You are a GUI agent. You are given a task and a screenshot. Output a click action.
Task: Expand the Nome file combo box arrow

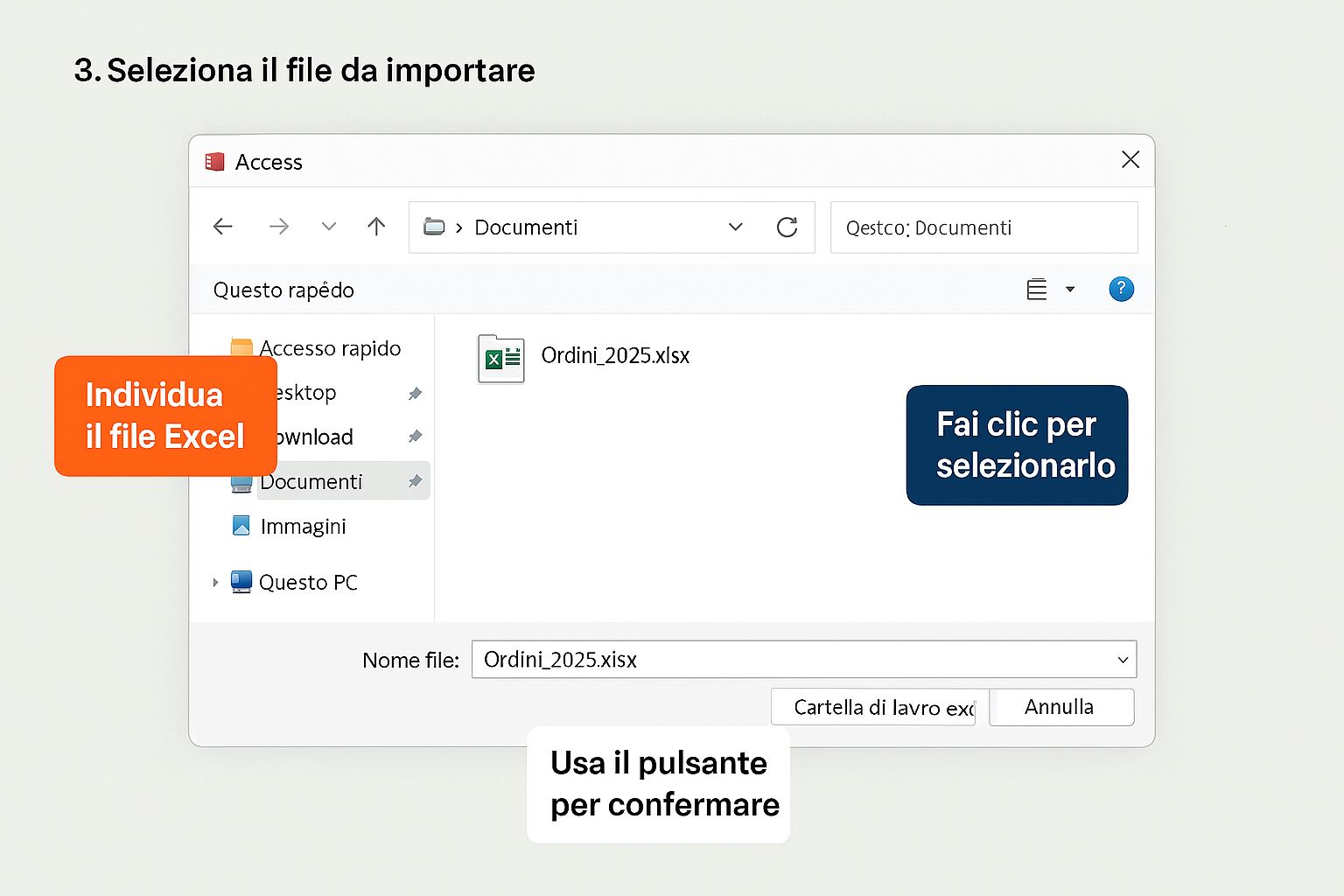point(1123,660)
